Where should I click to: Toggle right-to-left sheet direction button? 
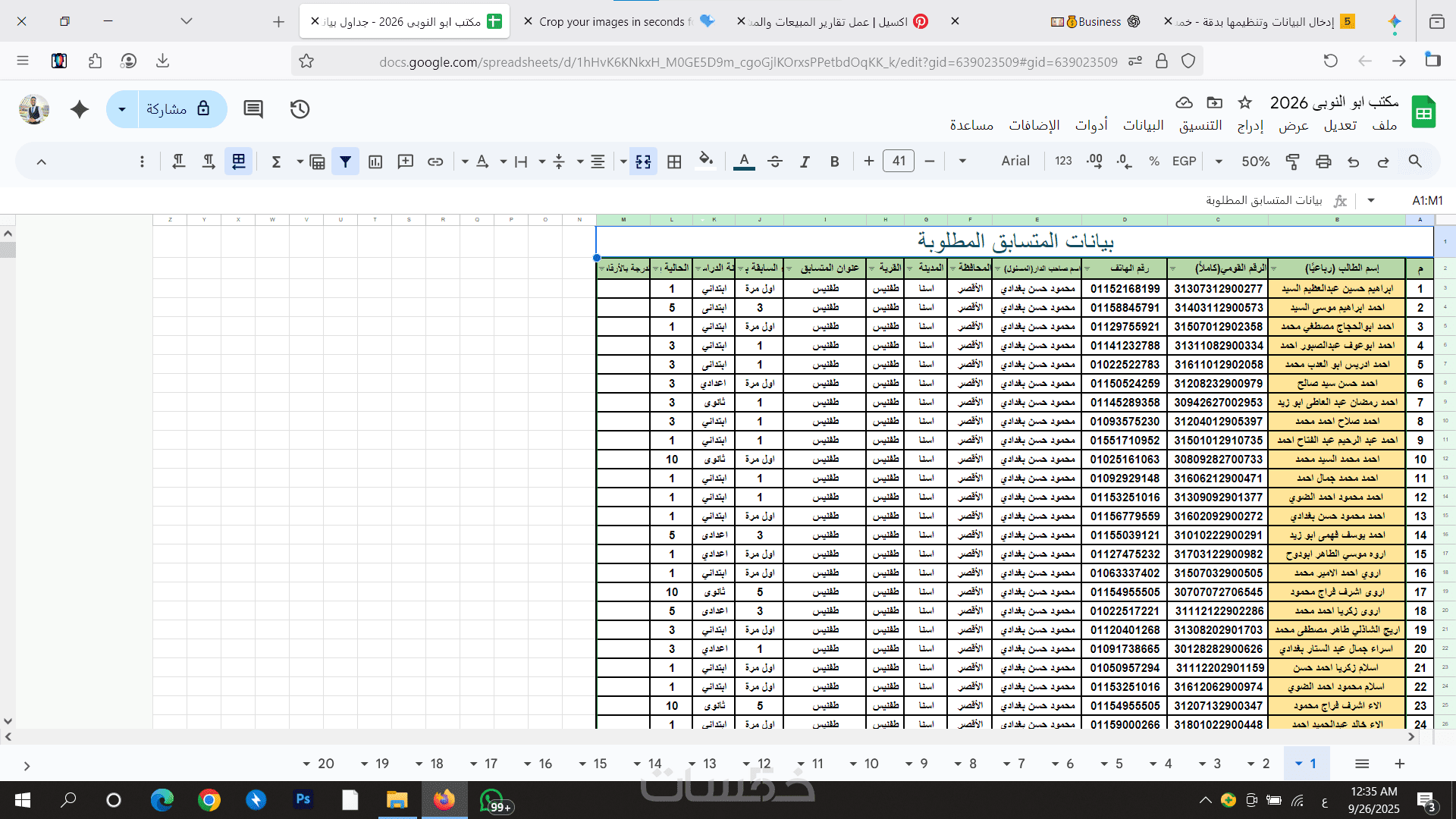point(238,162)
